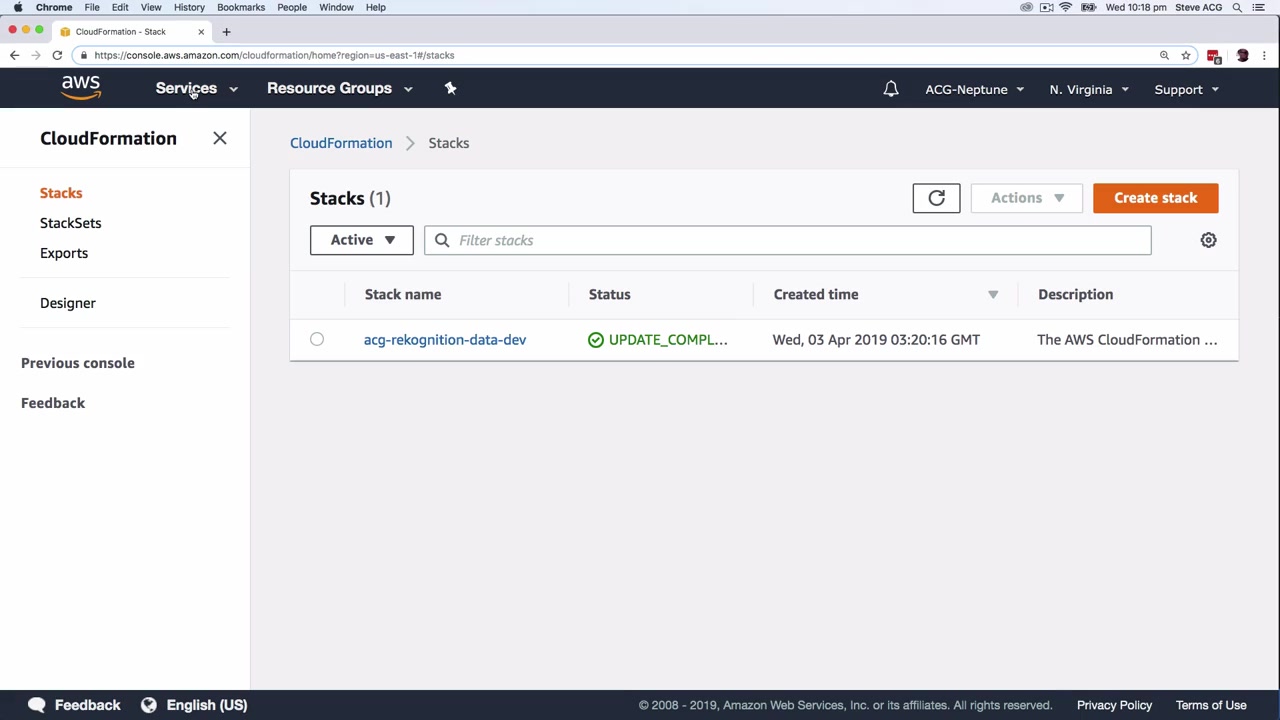Open Exports in the sidebar
Viewport: 1280px width, 720px height.
coord(64,253)
